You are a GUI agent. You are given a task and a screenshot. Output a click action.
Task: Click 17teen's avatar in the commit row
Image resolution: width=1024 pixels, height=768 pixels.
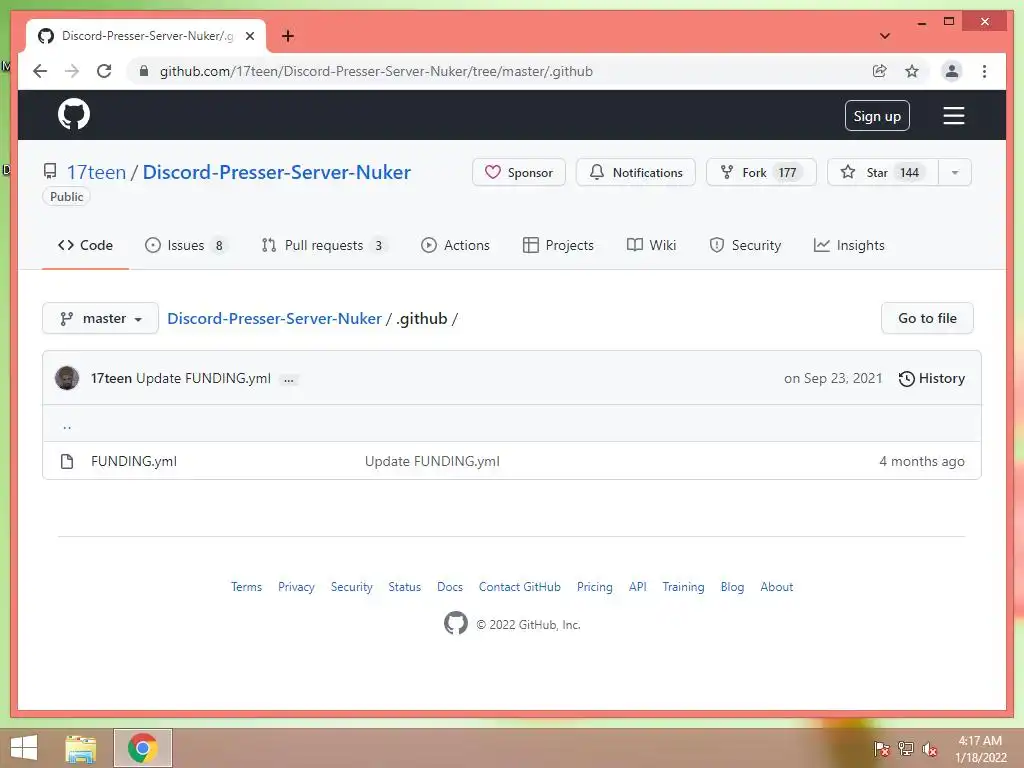click(x=67, y=377)
